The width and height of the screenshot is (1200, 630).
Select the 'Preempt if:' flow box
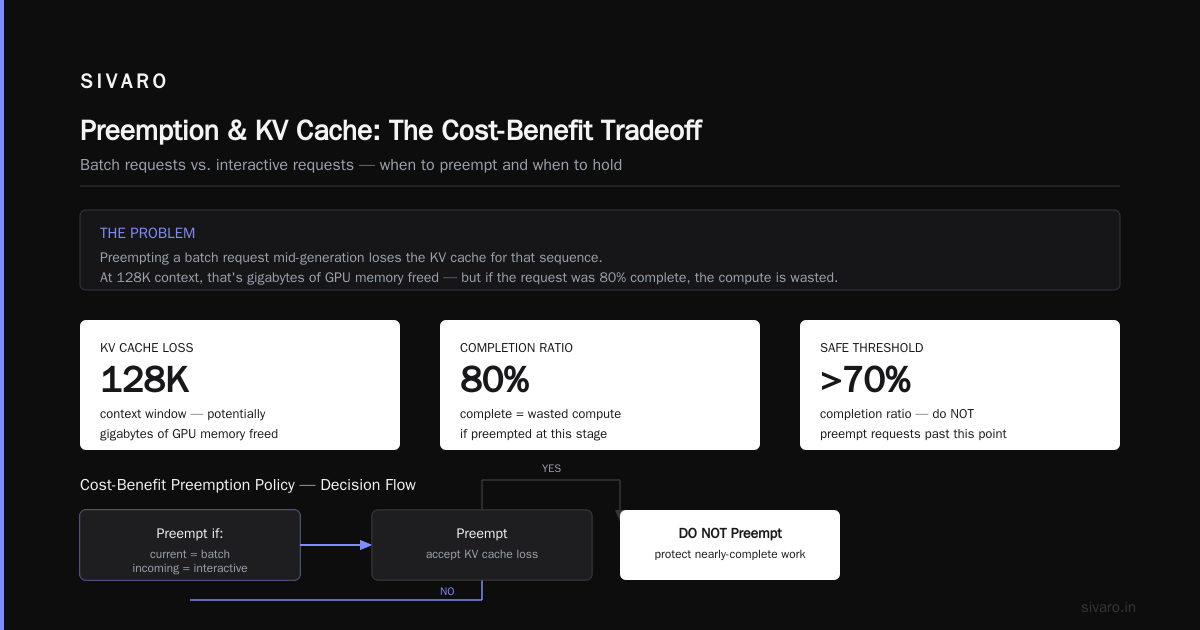(x=190, y=545)
